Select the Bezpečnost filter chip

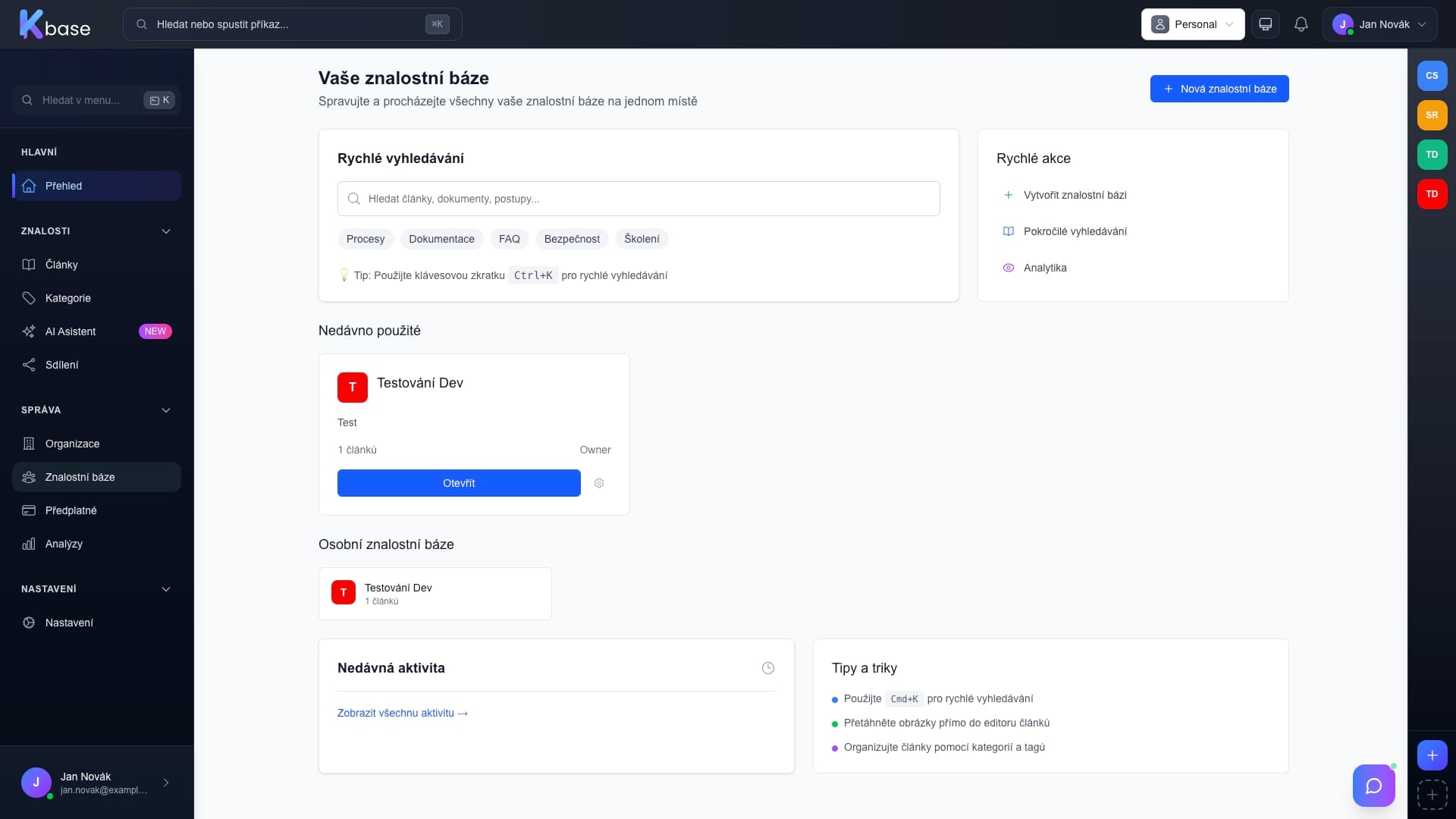point(571,239)
